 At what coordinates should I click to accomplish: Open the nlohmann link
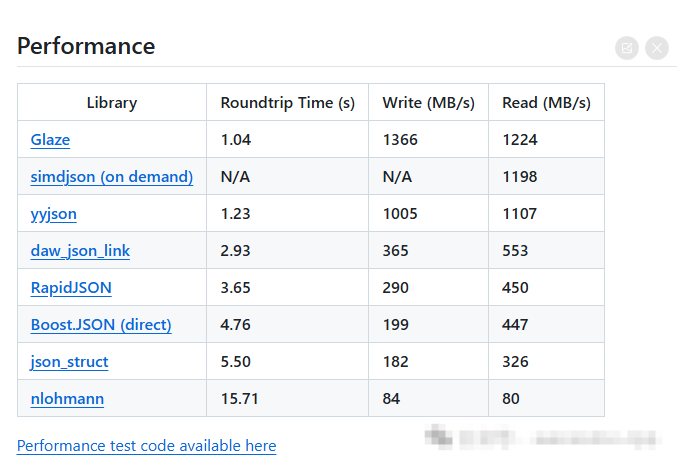coord(67,399)
